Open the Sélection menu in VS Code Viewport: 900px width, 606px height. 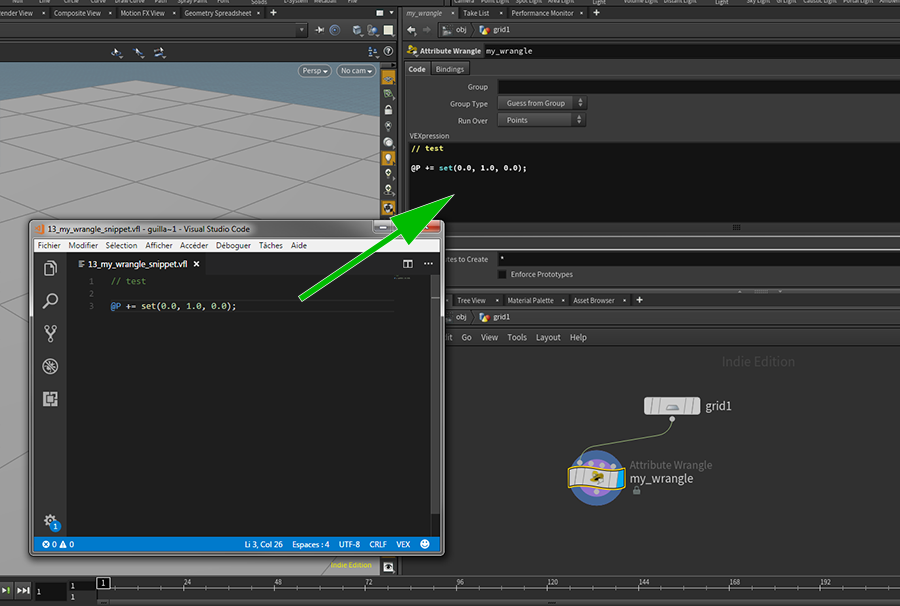[121, 245]
